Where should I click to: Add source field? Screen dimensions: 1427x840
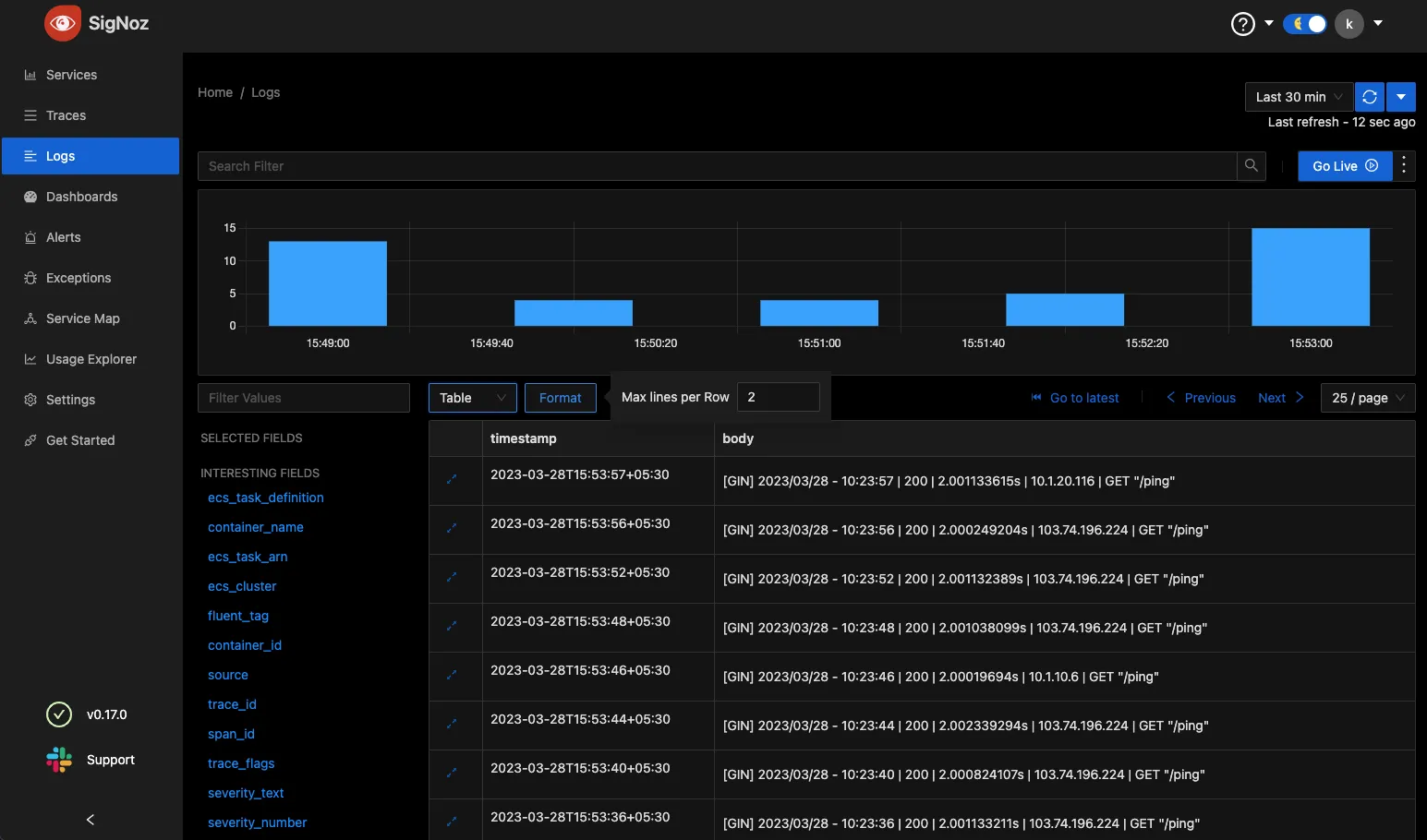(x=228, y=675)
